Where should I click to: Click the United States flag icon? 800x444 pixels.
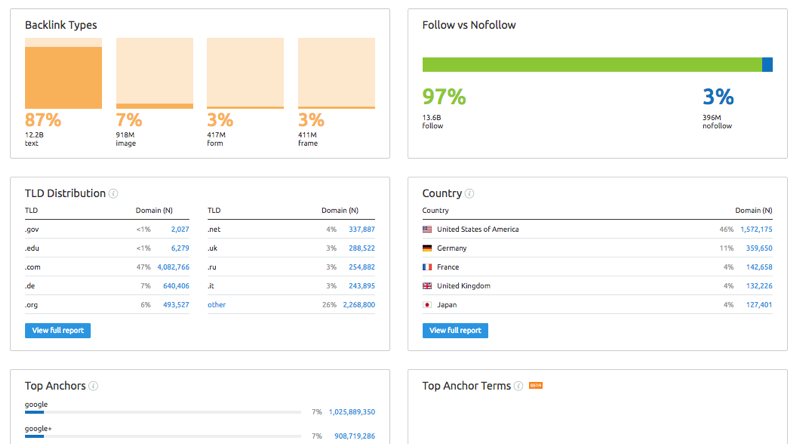pyautogui.click(x=427, y=229)
